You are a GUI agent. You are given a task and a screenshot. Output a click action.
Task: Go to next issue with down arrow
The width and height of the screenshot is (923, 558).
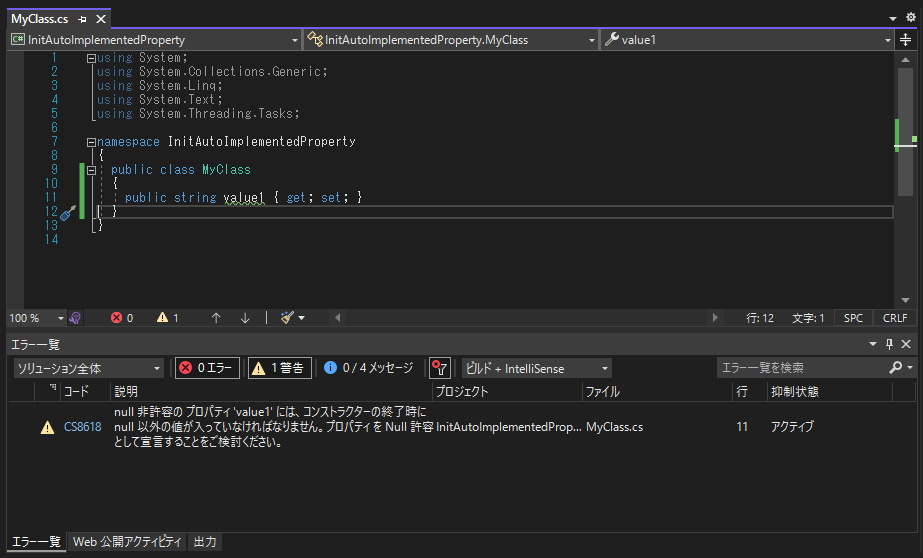click(245, 318)
